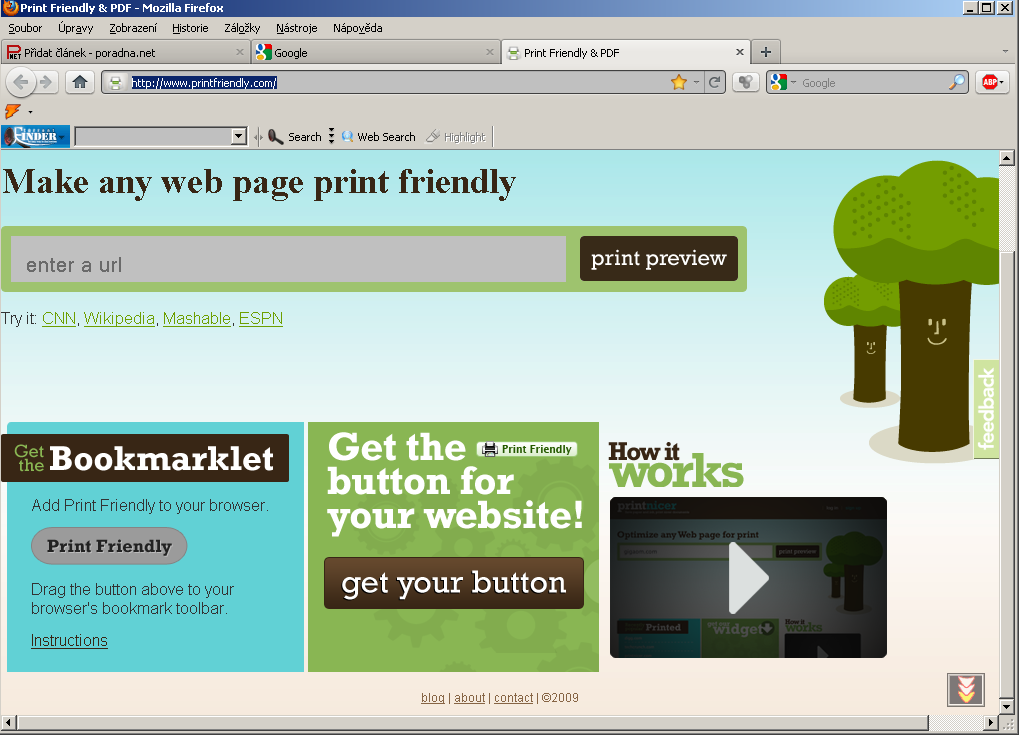Viewport: 1019px width, 735px height.
Task: Open a new tab with plus button
Action: pos(766,52)
